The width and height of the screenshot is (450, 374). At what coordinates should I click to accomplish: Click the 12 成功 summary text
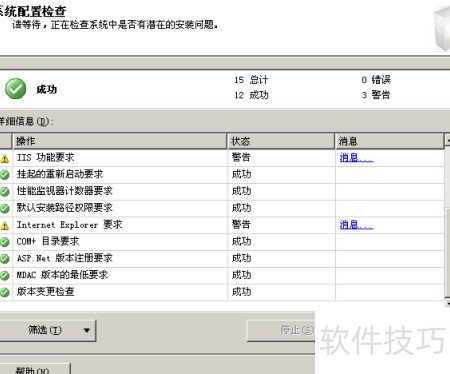pos(251,95)
